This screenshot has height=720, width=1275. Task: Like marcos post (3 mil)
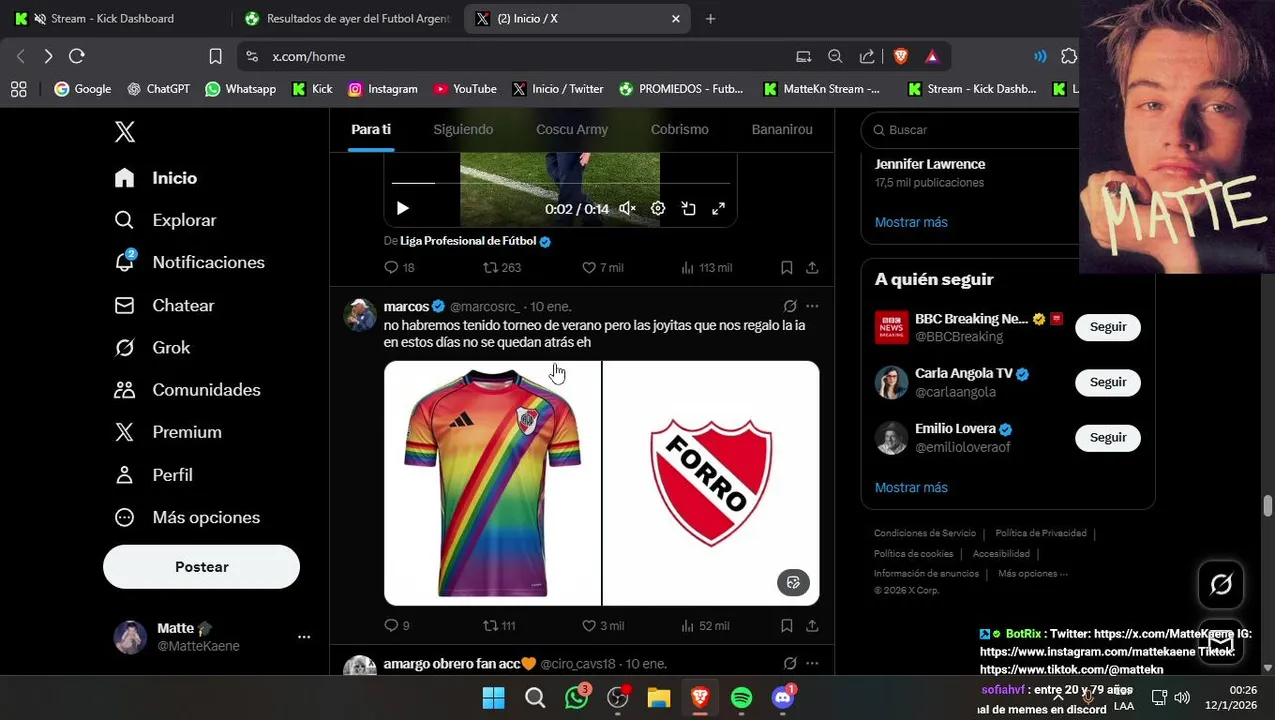pos(603,626)
